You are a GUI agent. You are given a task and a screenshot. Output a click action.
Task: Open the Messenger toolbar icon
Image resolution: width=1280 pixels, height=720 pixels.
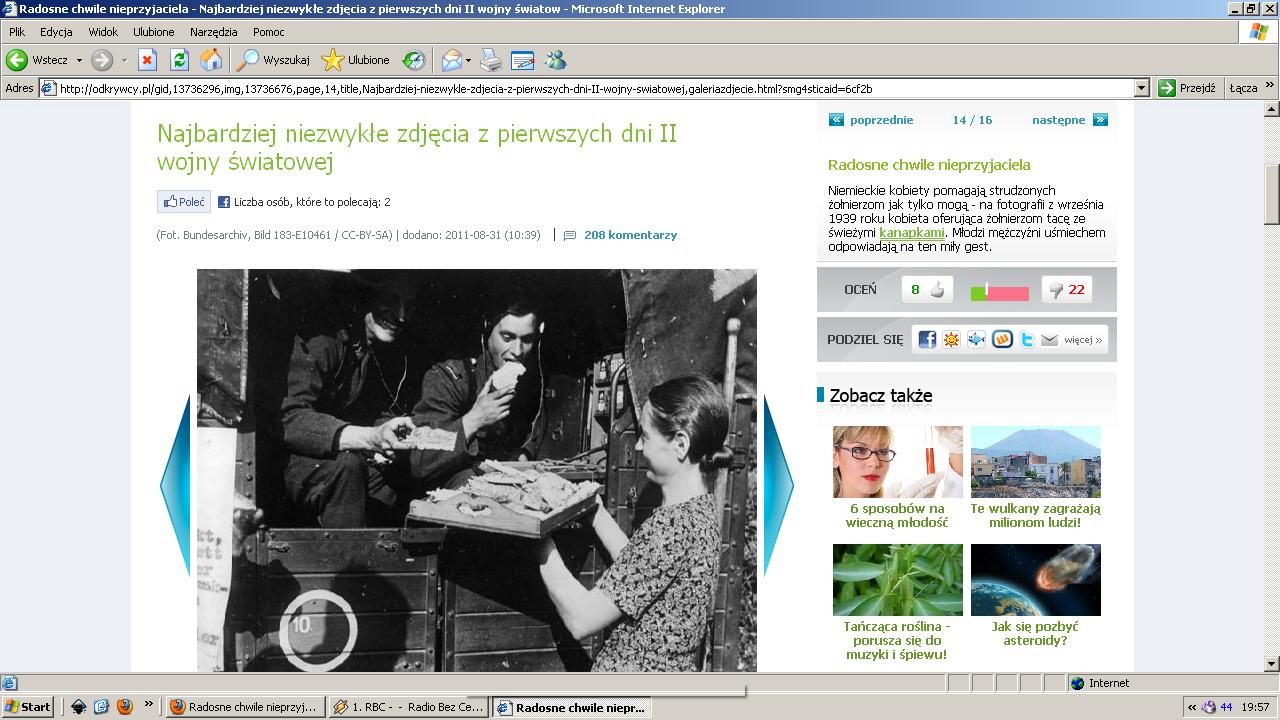tap(556, 60)
